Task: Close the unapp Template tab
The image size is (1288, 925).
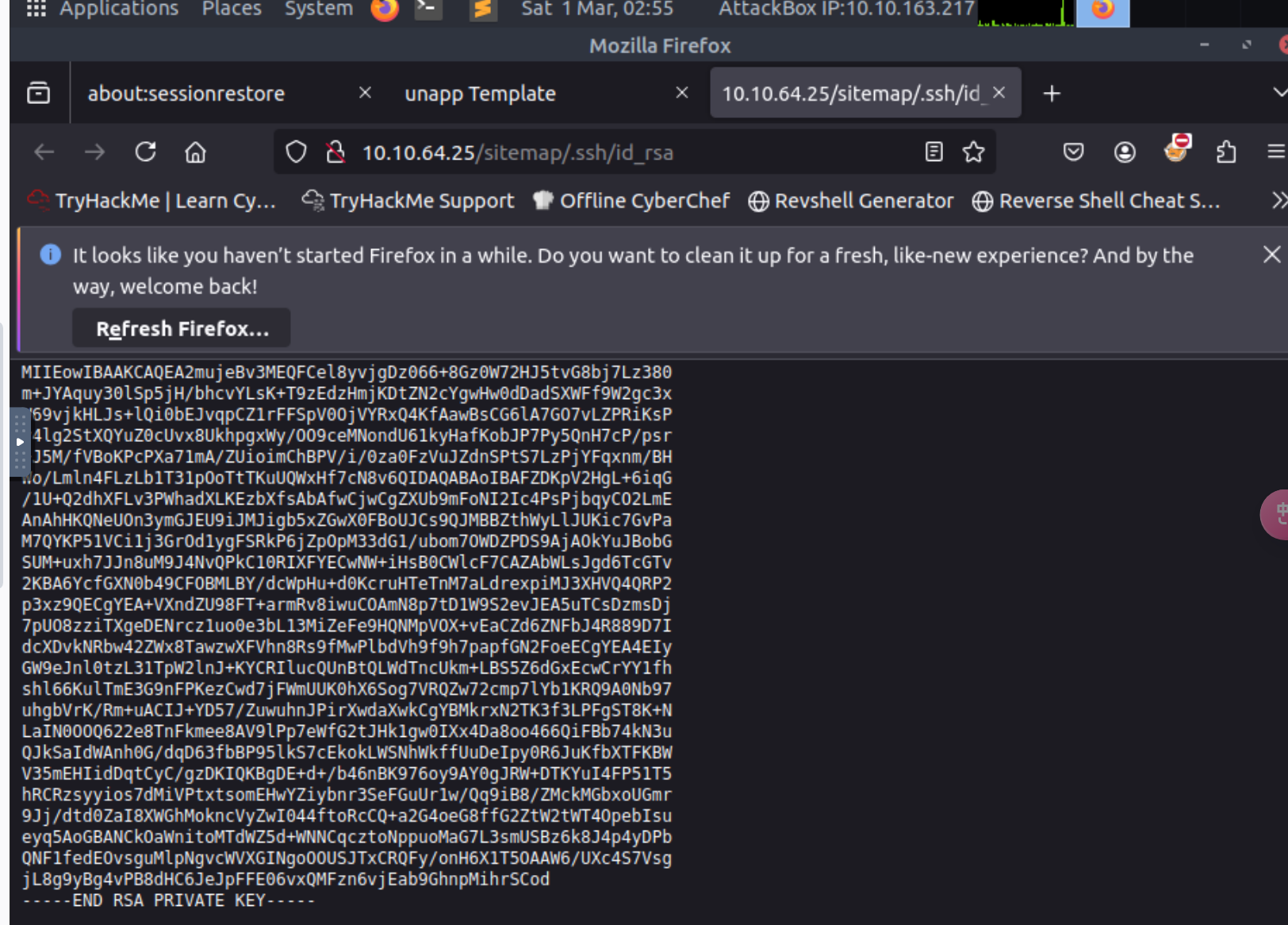Action: click(x=681, y=93)
